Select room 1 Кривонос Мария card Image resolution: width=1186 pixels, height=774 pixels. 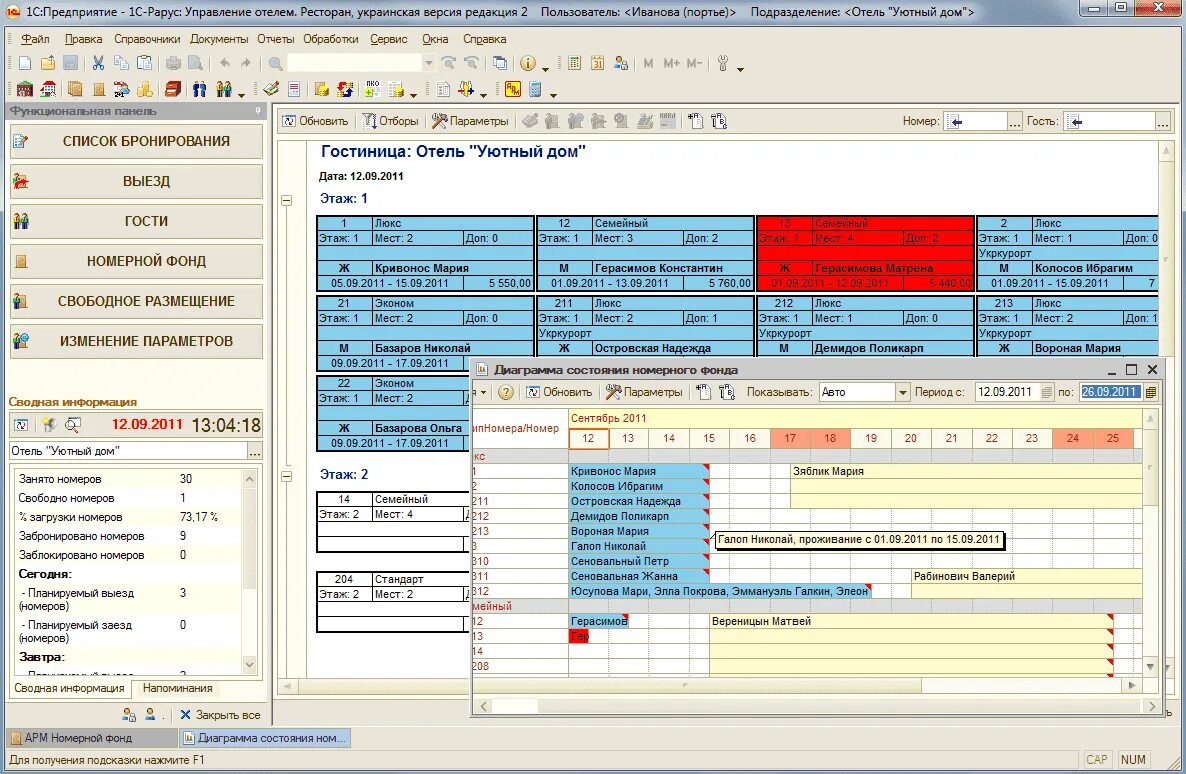point(425,253)
